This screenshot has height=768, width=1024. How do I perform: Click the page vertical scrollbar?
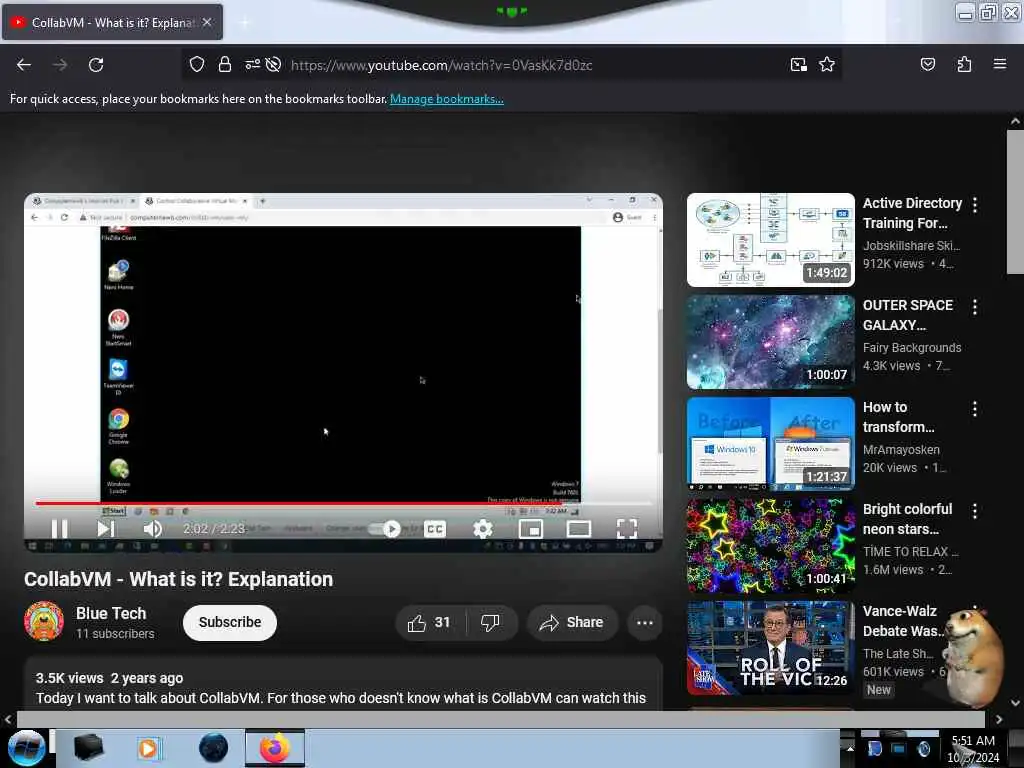(x=1015, y=202)
